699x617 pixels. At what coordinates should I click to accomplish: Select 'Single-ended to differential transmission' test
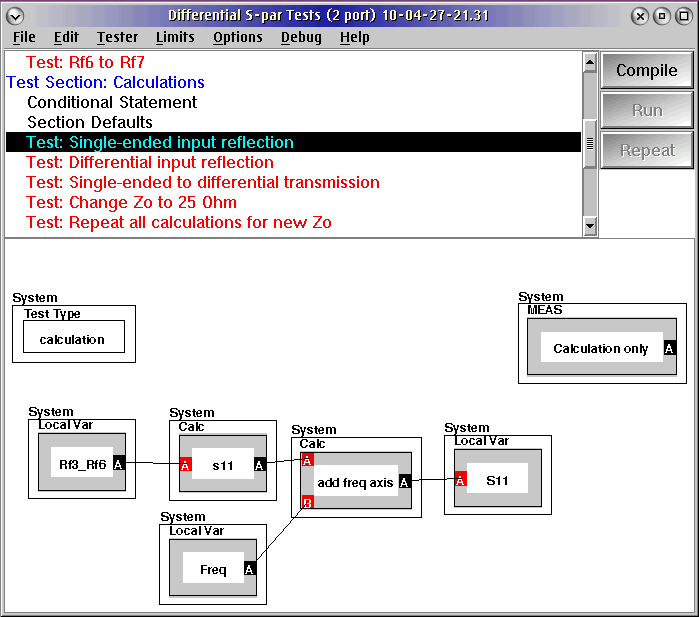[293, 183]
